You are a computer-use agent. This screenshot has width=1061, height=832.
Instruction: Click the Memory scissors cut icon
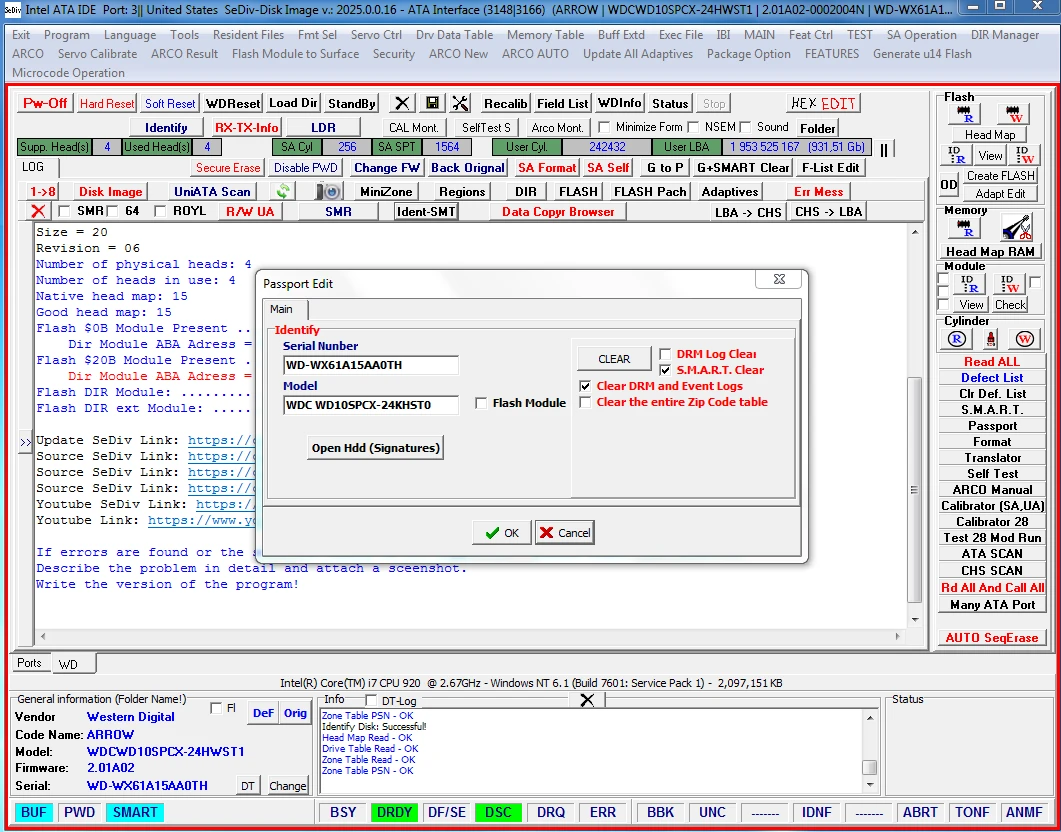coord(1016,228)
